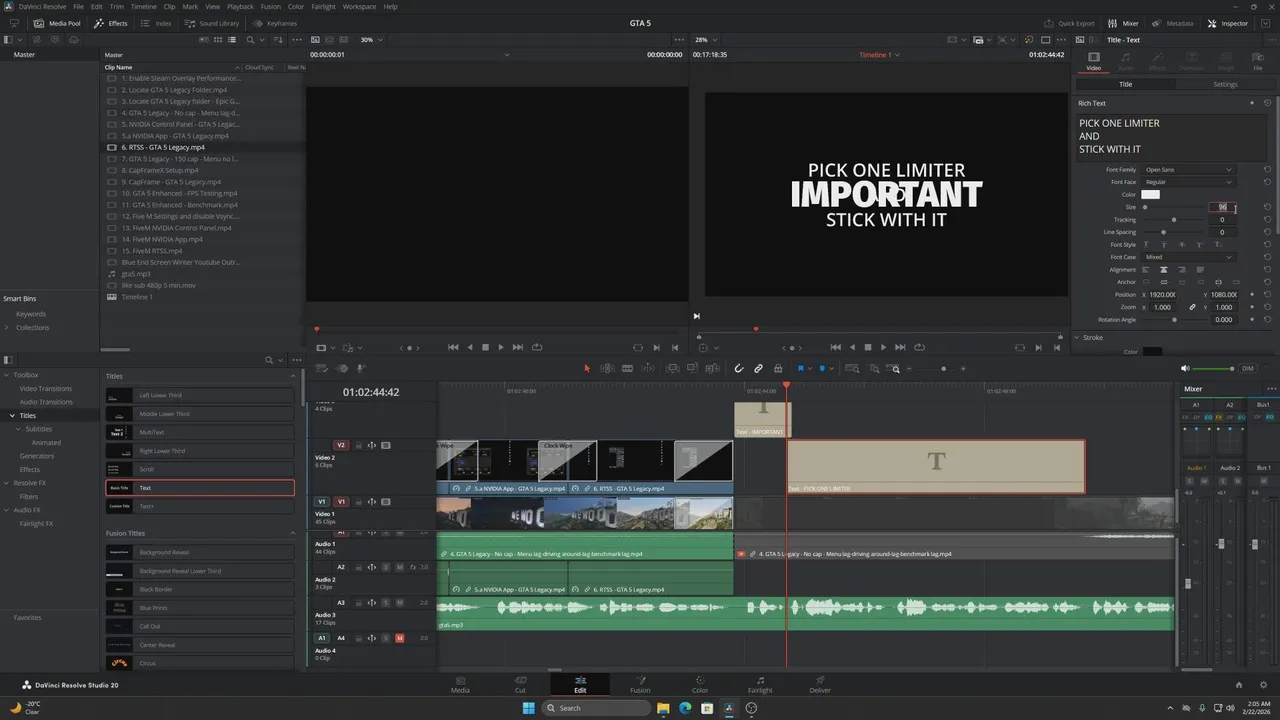1280x720 pixels.
Task: Toggle Effects panel
Action: click(x=111, y=23)
